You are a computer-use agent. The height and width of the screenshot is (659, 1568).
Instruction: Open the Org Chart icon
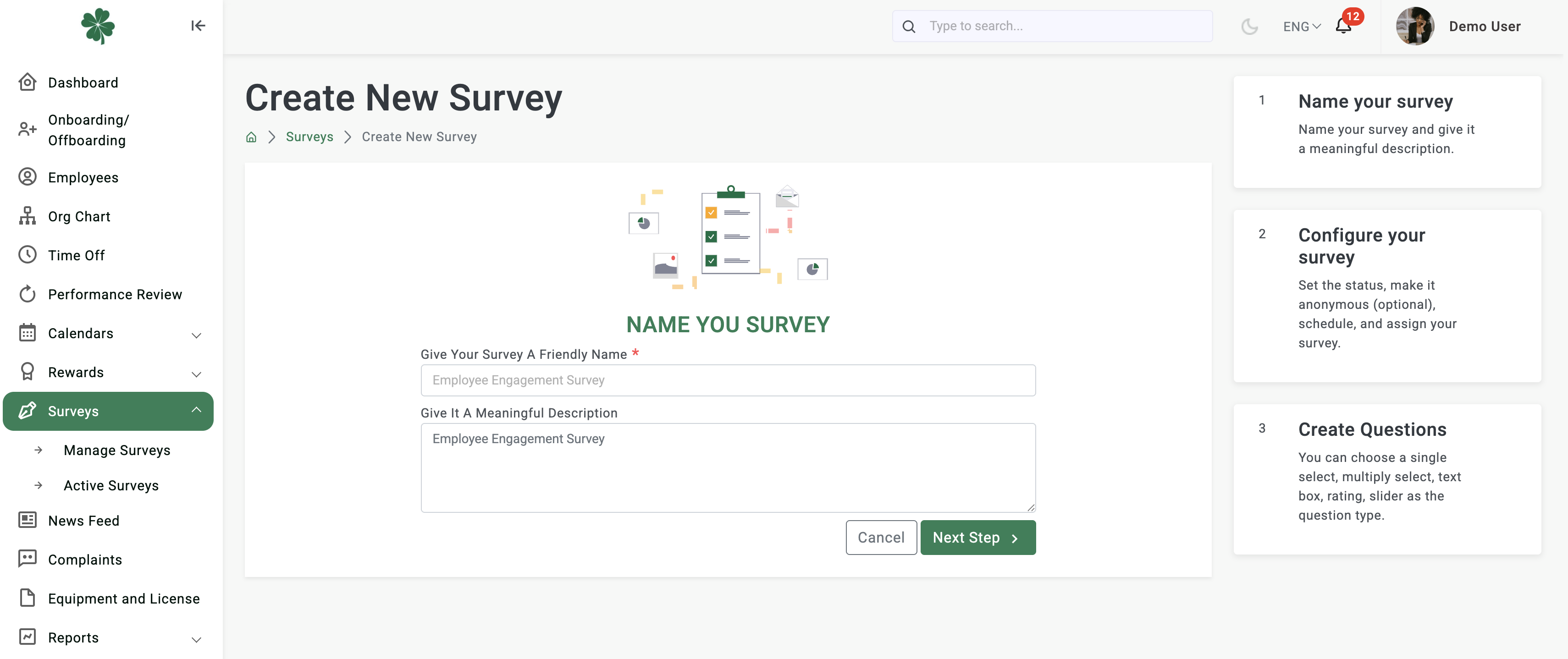coord(28,216)
